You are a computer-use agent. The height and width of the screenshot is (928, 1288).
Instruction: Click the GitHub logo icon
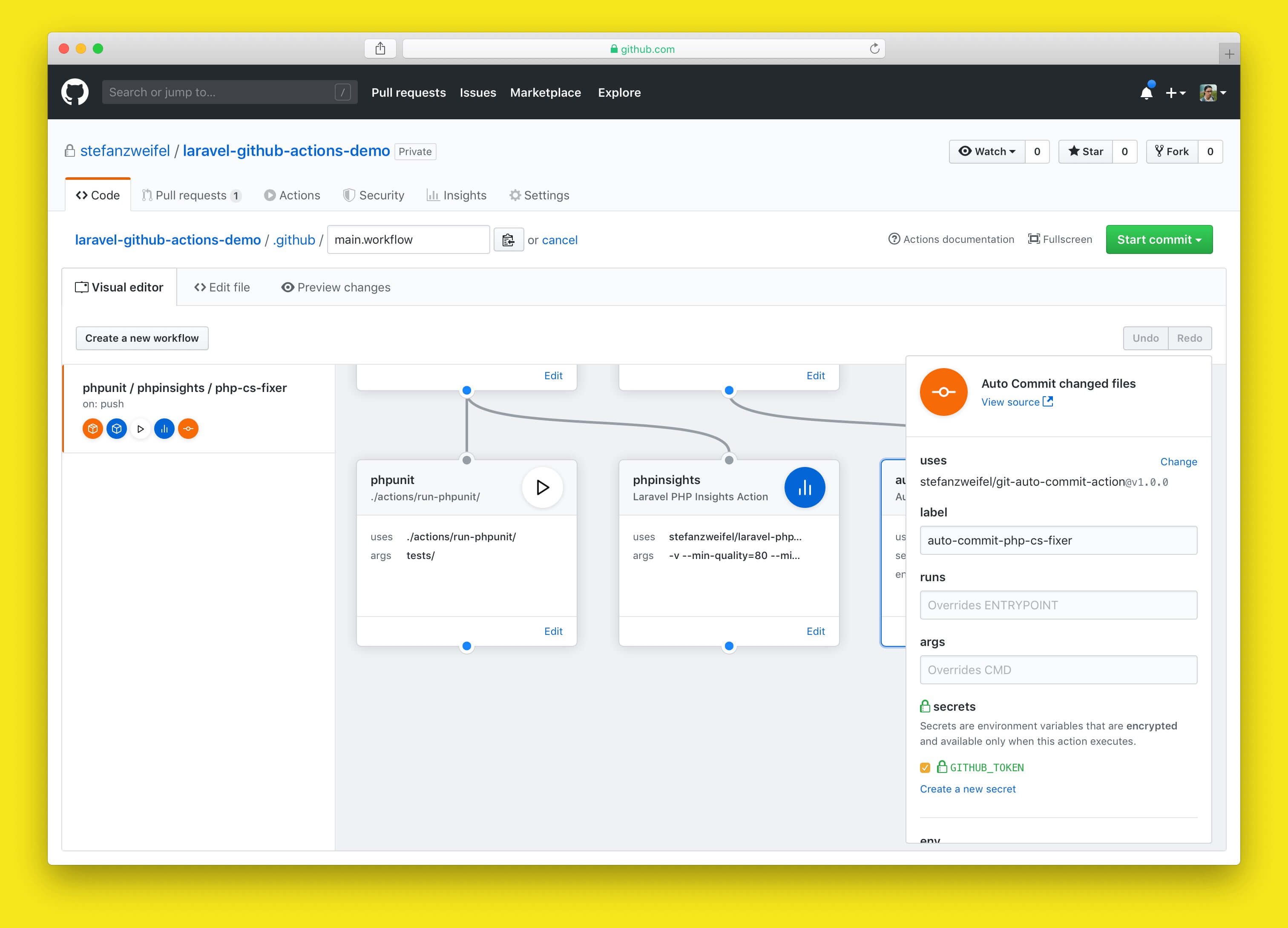click(75, 92)
